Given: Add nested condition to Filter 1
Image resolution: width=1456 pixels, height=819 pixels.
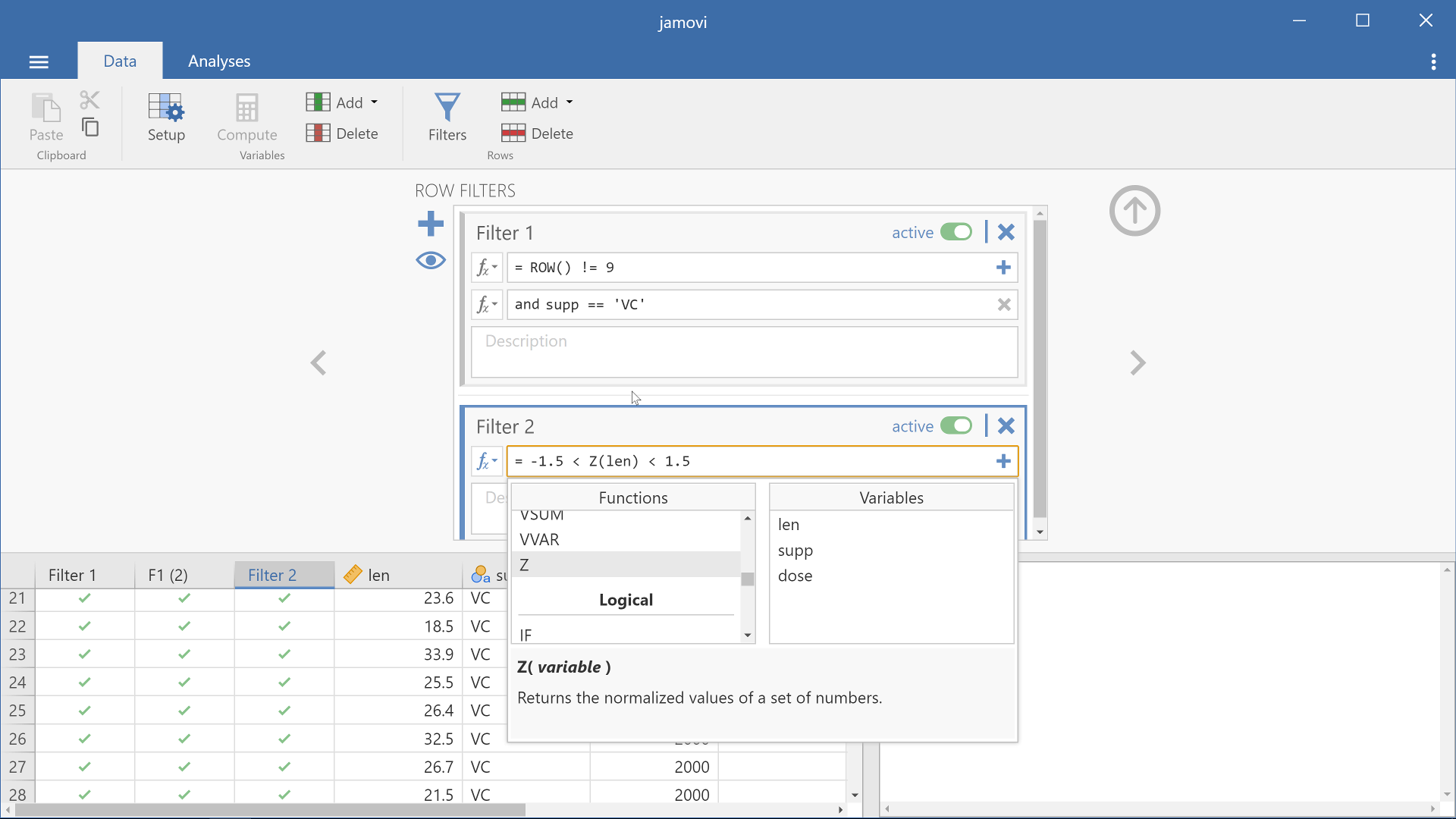Looking at the screenshot, I should click(x=1003, y=268).
